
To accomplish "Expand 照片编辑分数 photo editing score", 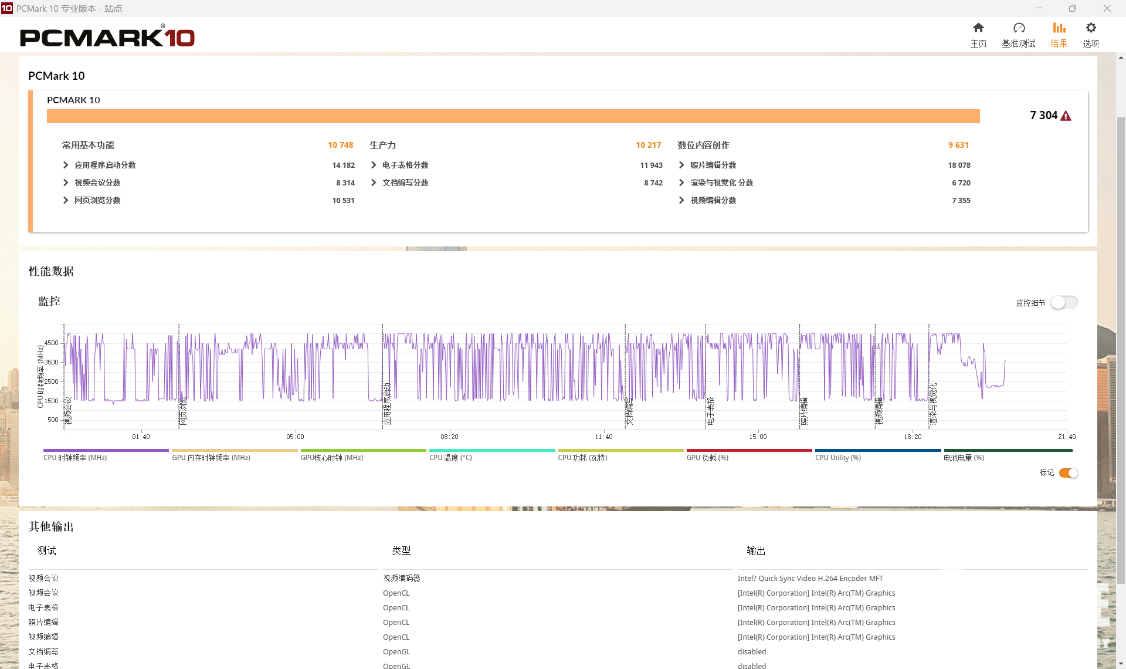I will pos(682,165).
